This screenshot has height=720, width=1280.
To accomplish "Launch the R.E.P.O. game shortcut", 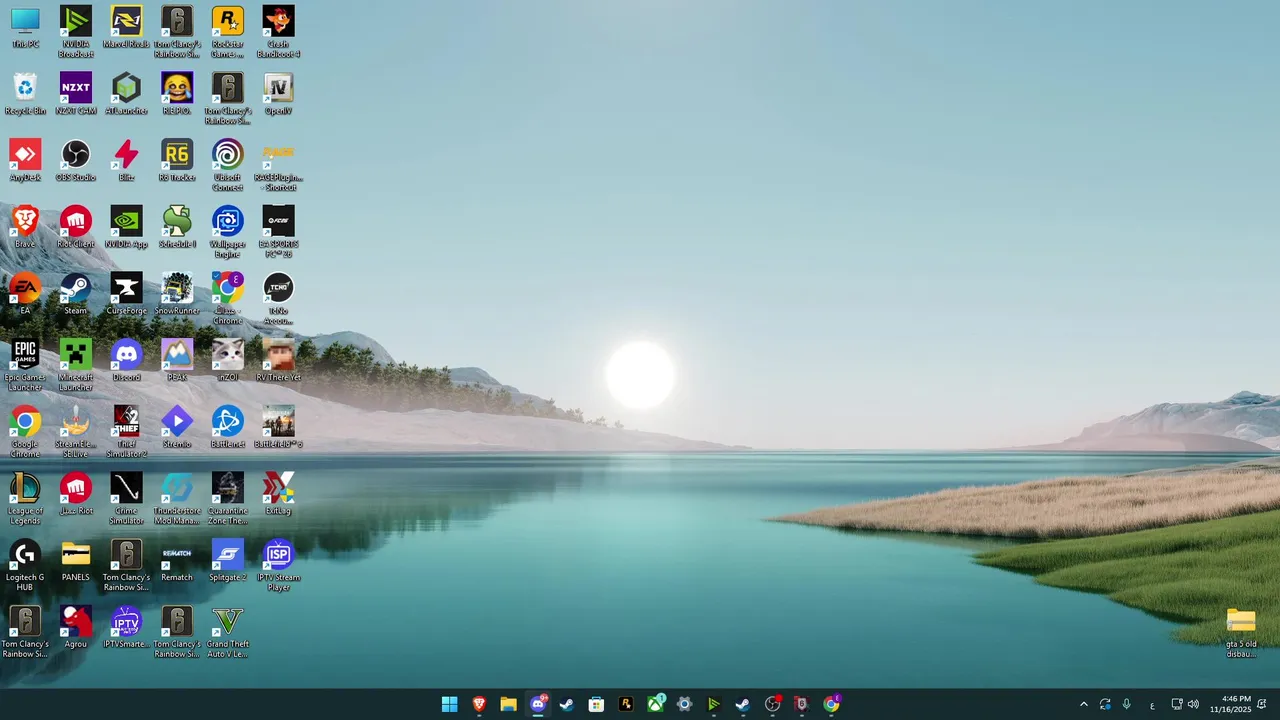I will click(x=177, y=95).
